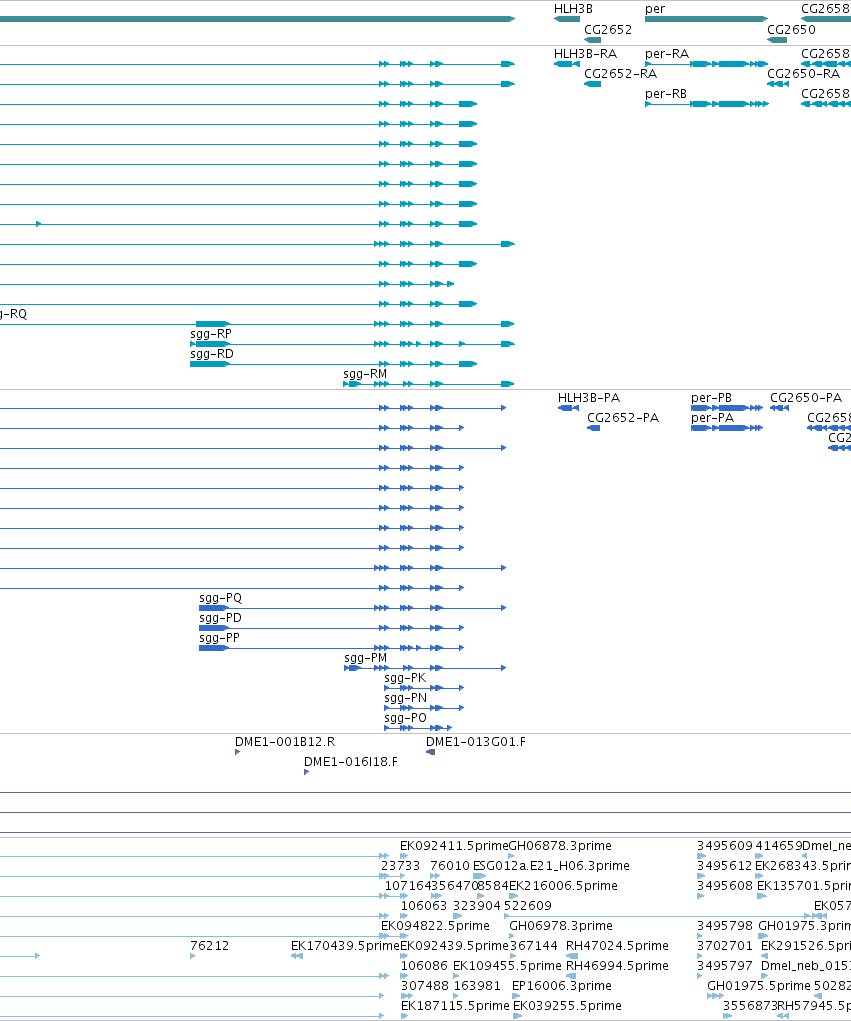
Task: Select the EK187115.5prime EST label
Action: 455,1006
